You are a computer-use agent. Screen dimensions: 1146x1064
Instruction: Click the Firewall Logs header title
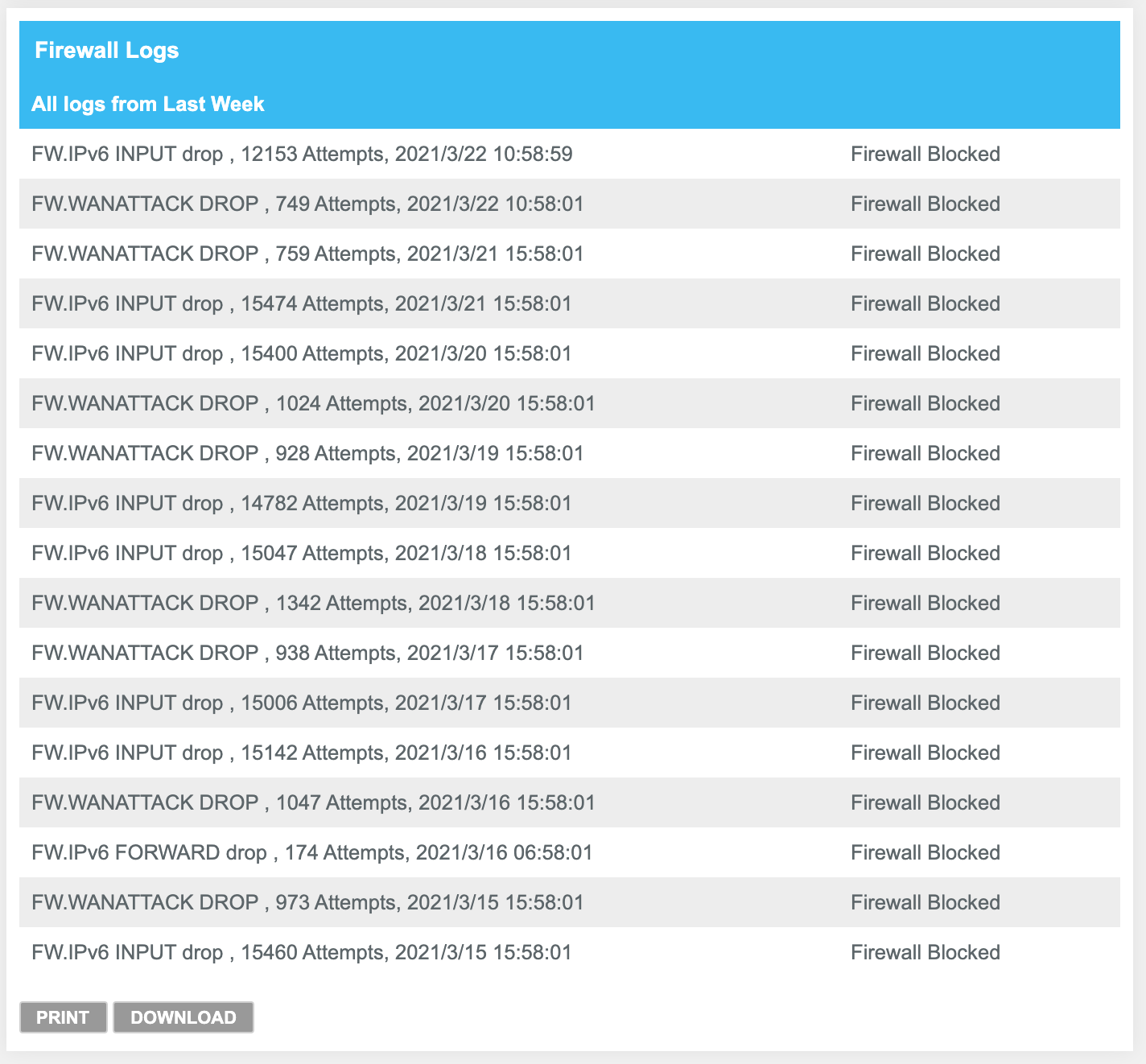[107, 51]
